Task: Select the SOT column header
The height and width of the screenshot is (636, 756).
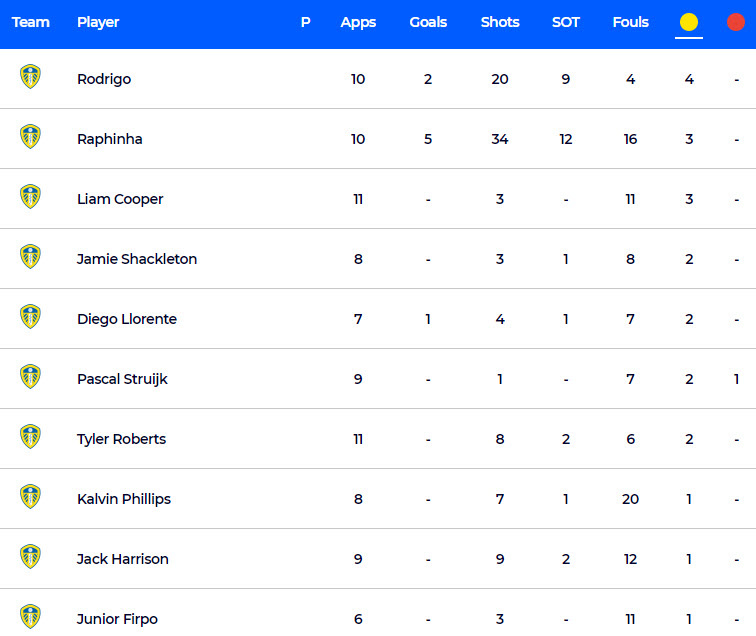Action: 566,22
